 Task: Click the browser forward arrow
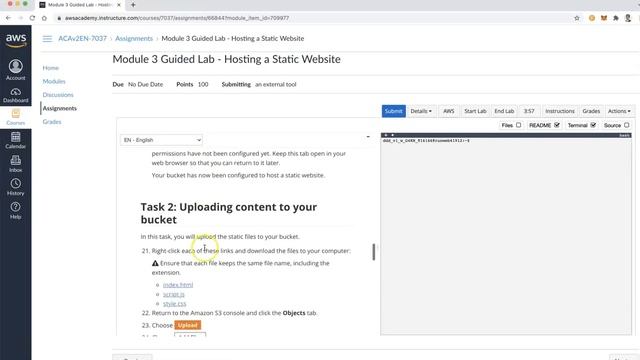(x=20, y=18)
